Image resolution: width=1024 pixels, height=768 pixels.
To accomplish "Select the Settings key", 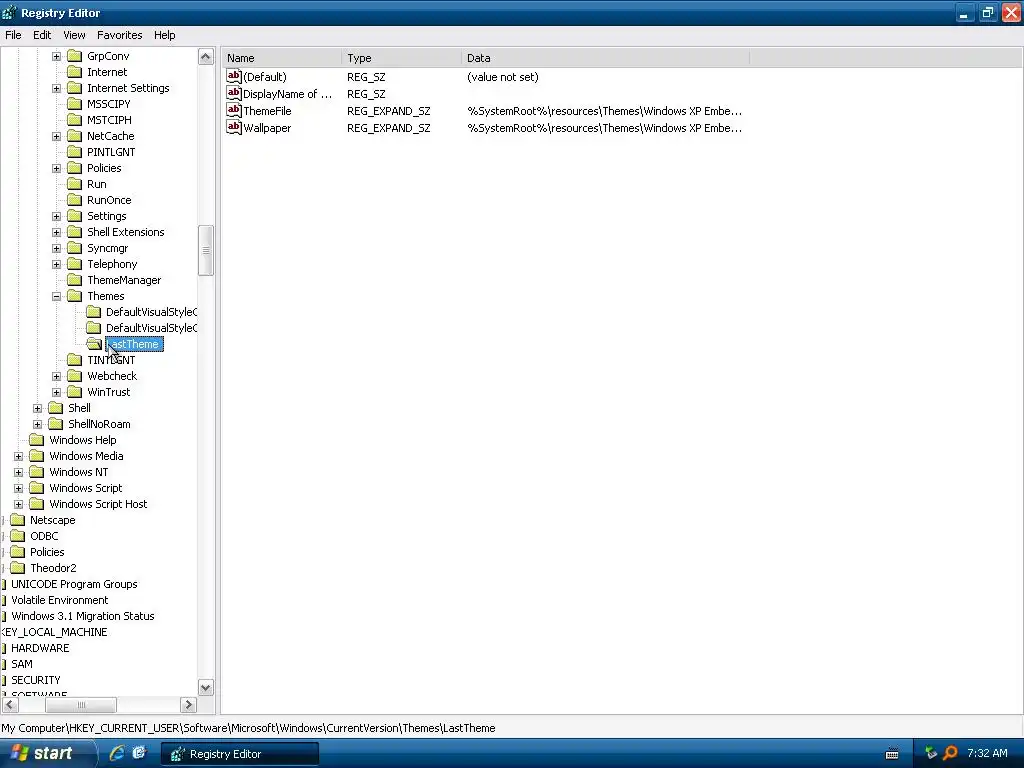I will coord(106,216).
